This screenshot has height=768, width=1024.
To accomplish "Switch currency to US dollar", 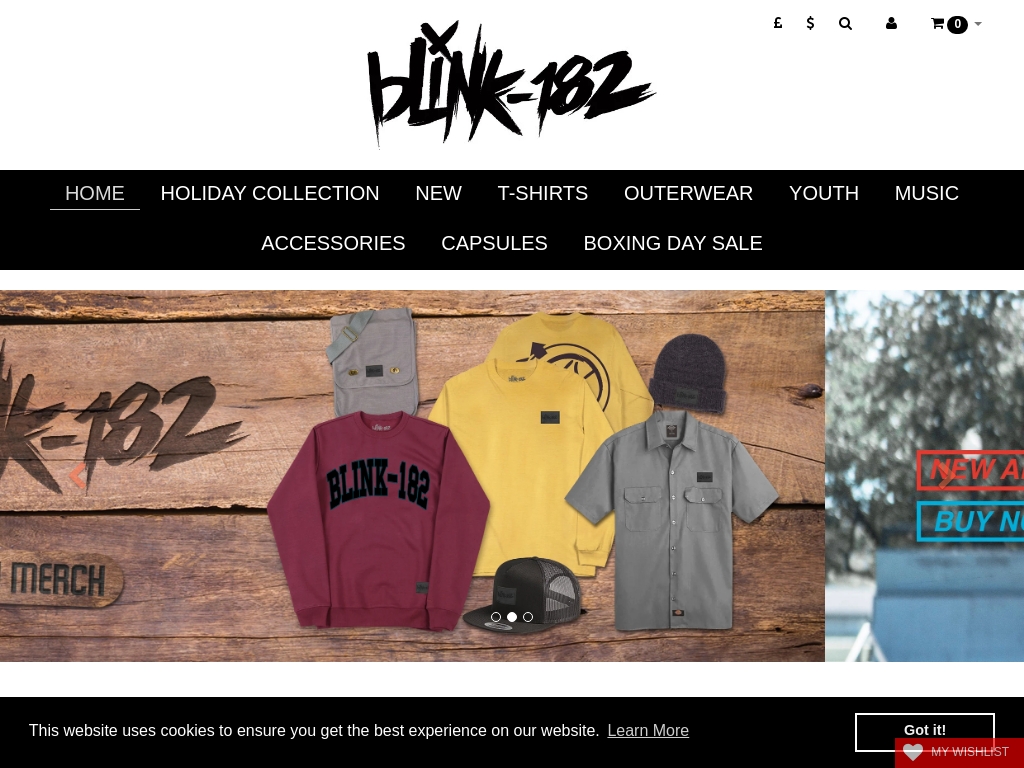I will (810, 24).
